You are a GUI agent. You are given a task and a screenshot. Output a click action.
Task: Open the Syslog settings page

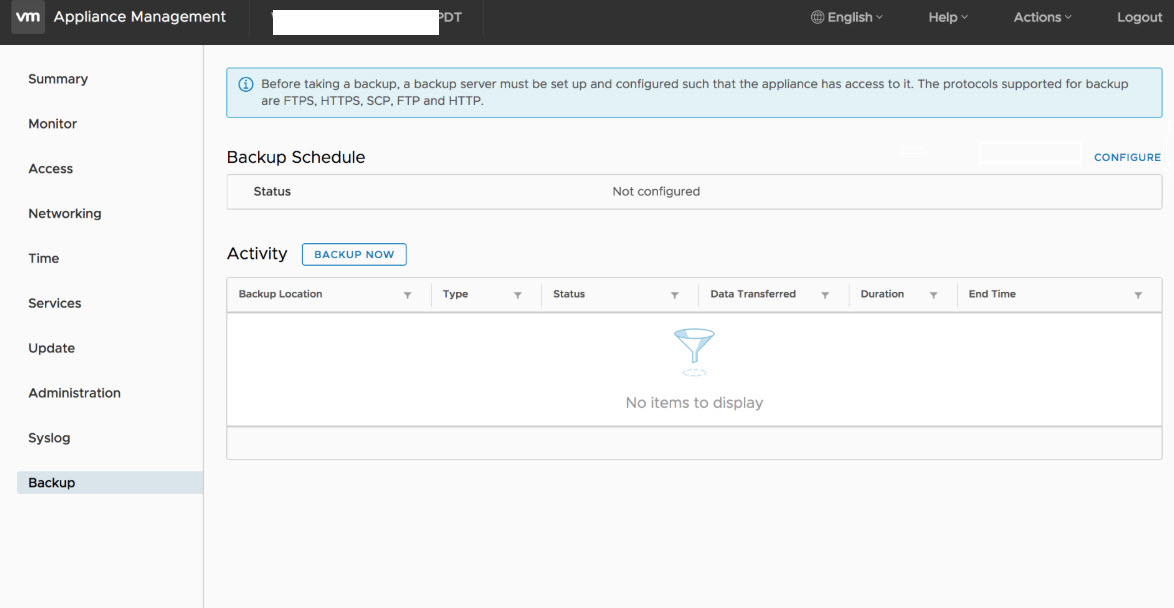(49, 438)
